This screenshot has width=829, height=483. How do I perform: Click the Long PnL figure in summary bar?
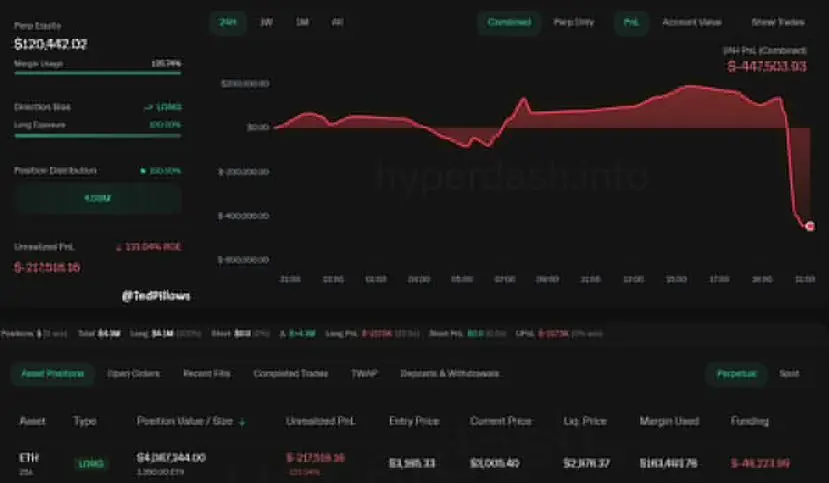click(x=376, y=334)
